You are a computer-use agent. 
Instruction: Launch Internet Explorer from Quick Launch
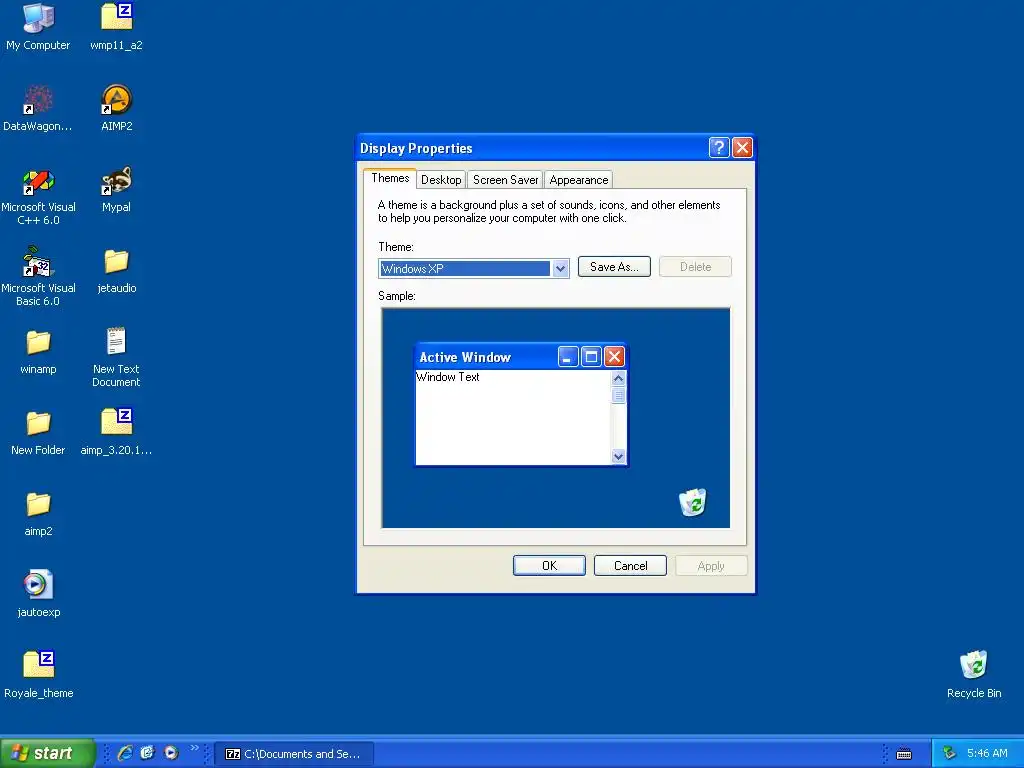(124, 753)
